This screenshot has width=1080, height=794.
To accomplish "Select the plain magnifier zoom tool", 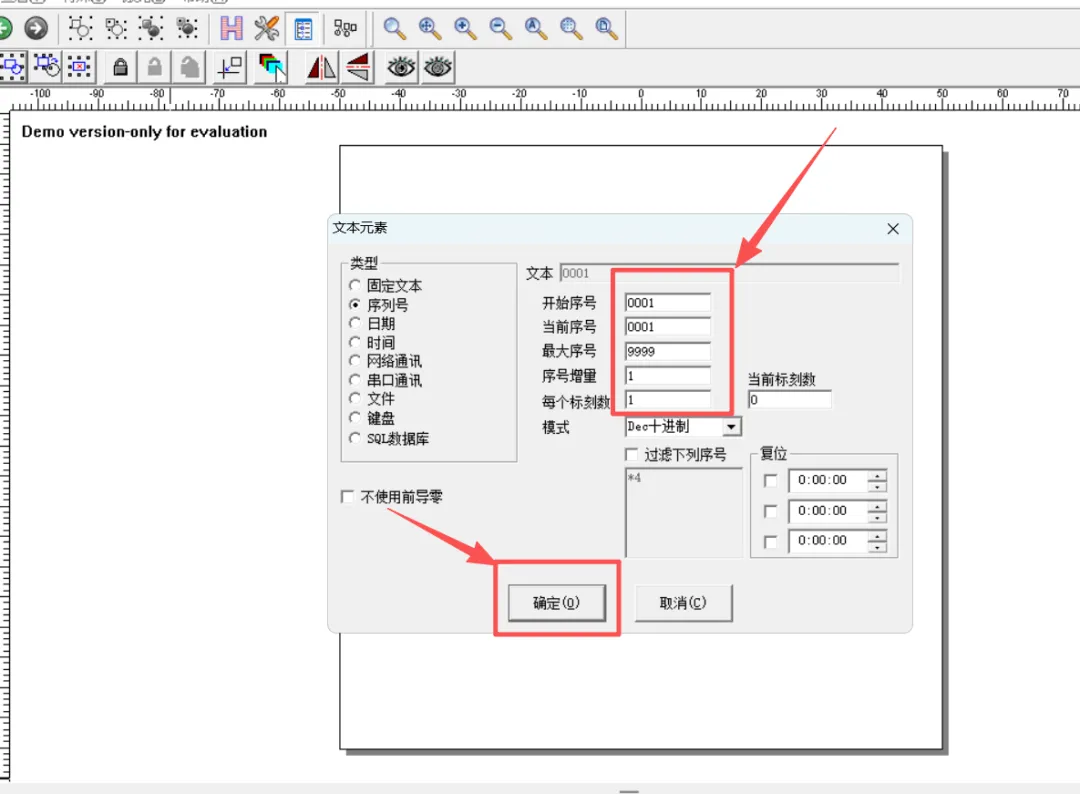I will [x=394, y=28].
